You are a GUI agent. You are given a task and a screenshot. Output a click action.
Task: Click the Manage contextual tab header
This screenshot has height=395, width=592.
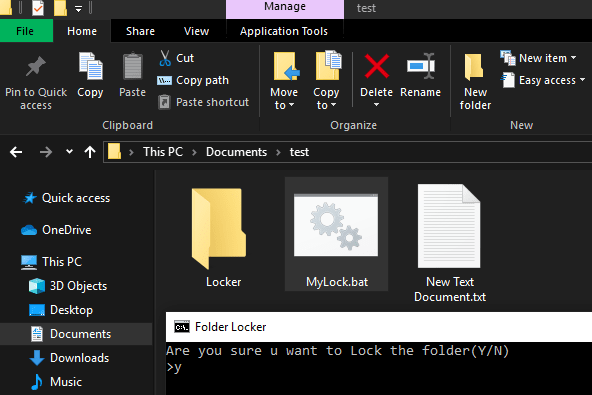coord(285,8)
